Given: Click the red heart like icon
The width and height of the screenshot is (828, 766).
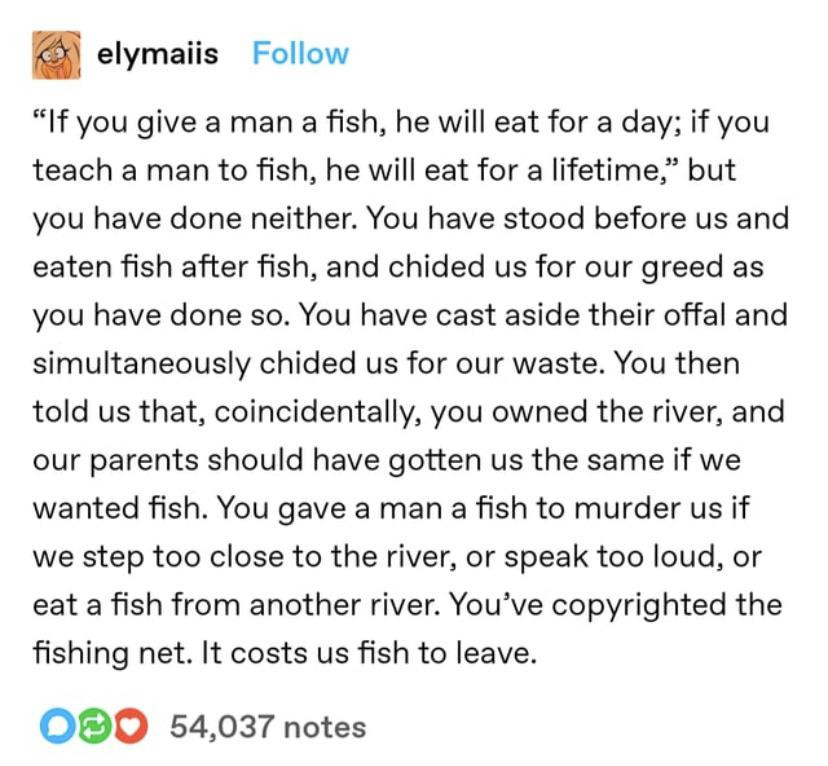Looking at the screenshot, I should pos(130,727).
